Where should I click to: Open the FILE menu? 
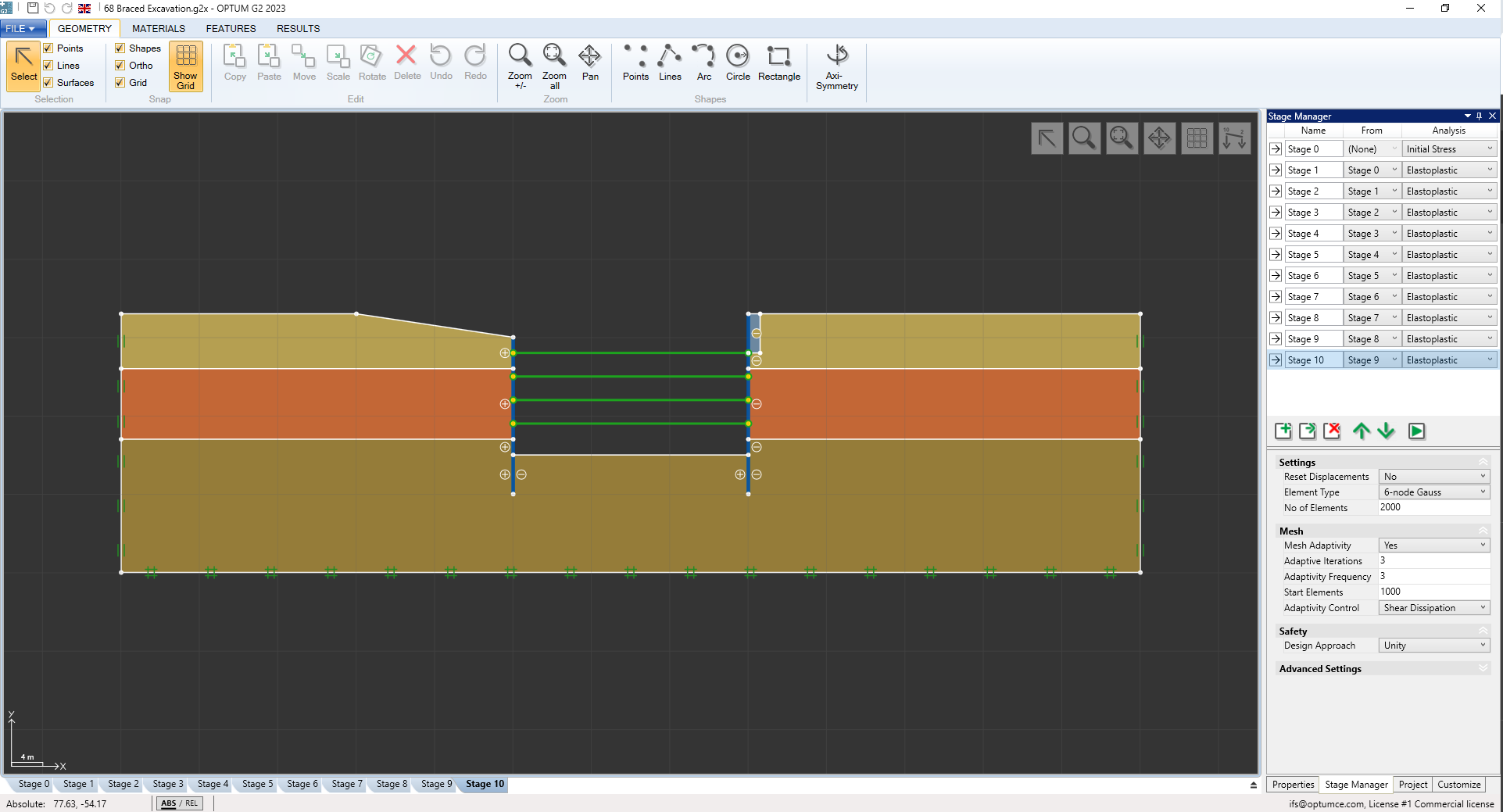pyautogui.click(x=23, y=29)
